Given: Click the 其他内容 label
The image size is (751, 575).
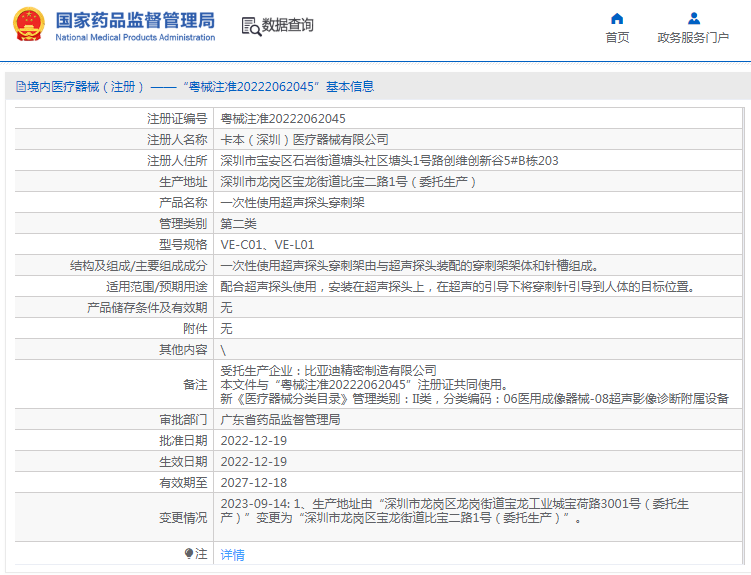Looking at the screenshot, I should pyautogui.click(x=183, y=350).
